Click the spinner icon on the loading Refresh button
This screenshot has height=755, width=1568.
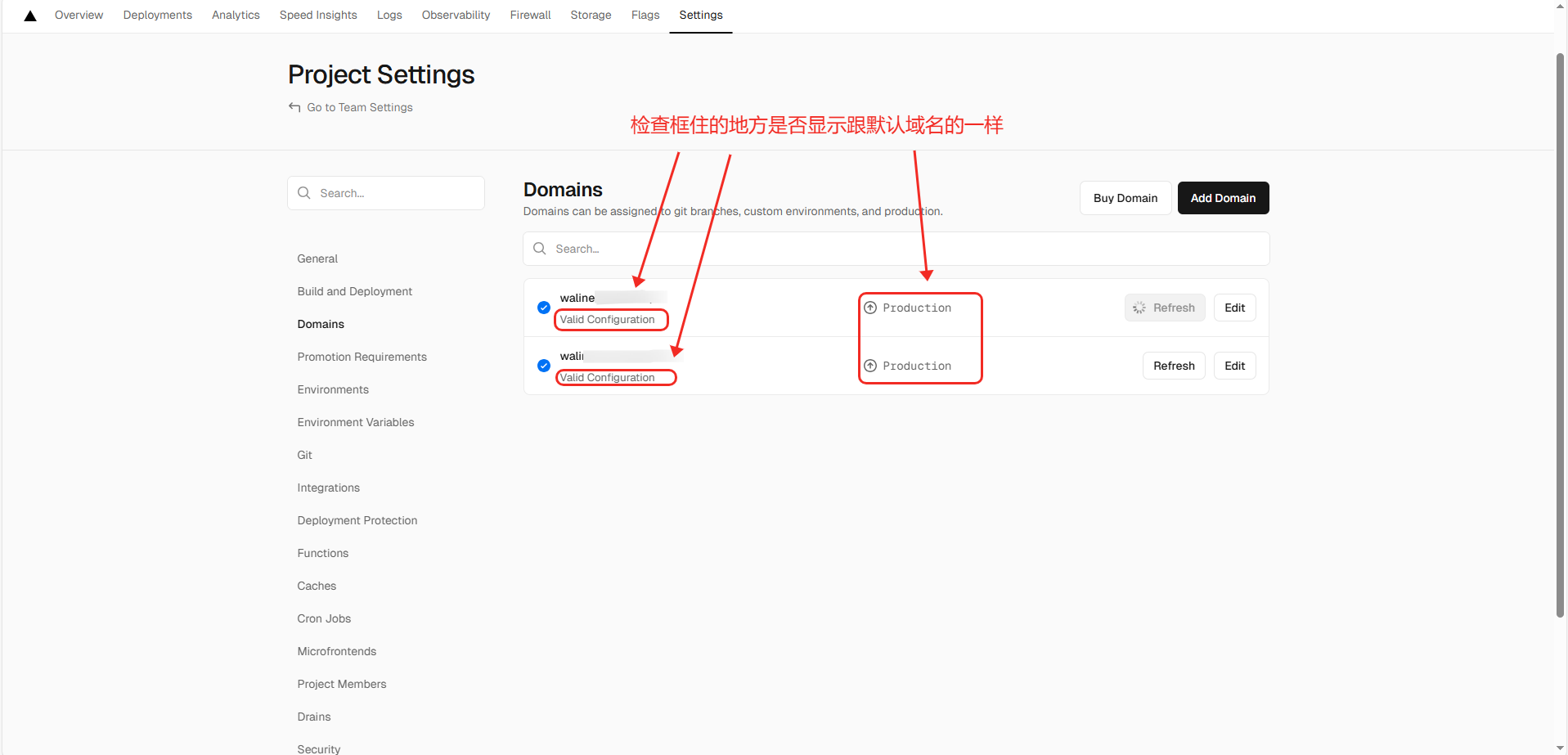(x=1139, y=308)
